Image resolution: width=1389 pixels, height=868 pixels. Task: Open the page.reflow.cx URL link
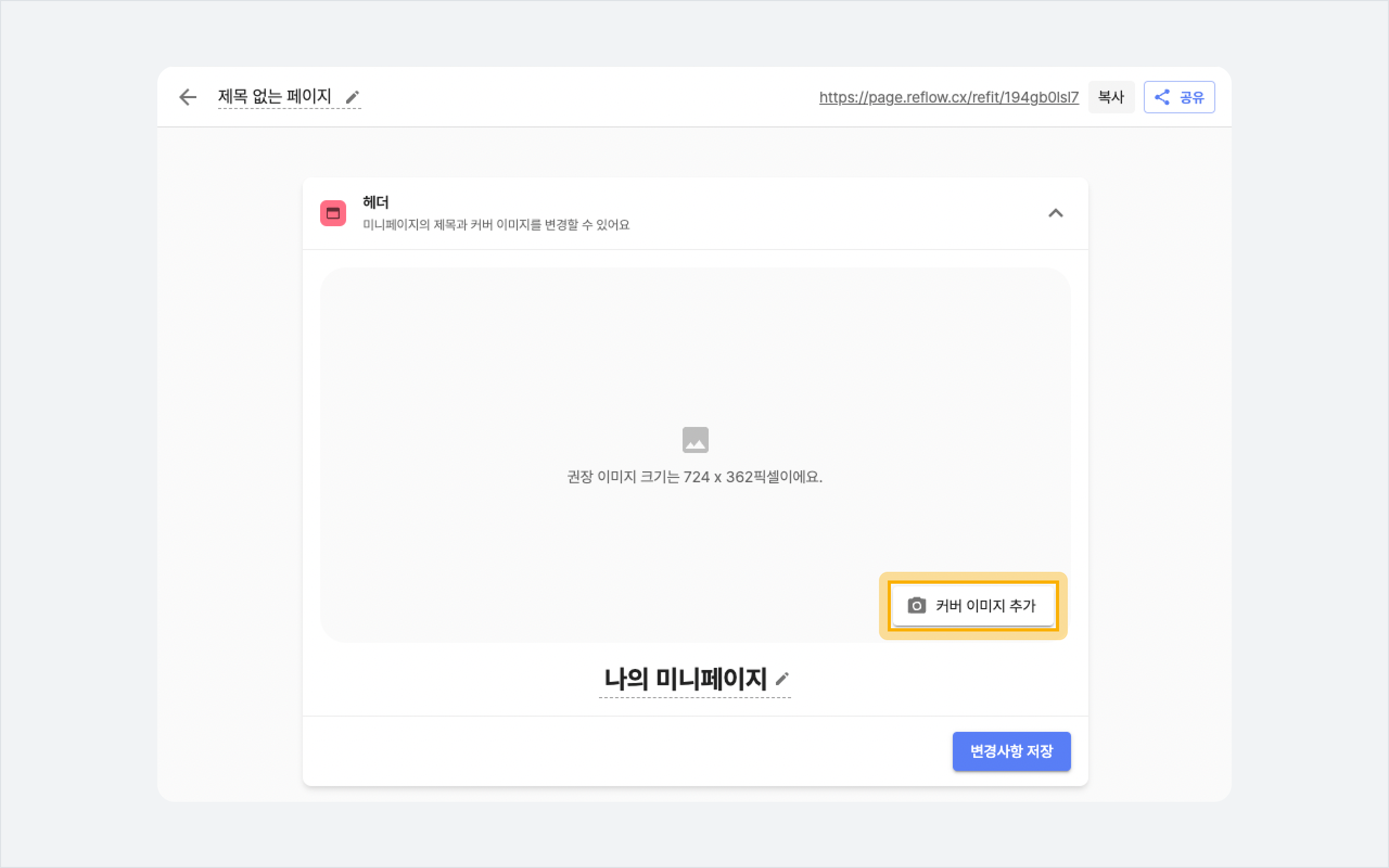(x=948, y=97)
